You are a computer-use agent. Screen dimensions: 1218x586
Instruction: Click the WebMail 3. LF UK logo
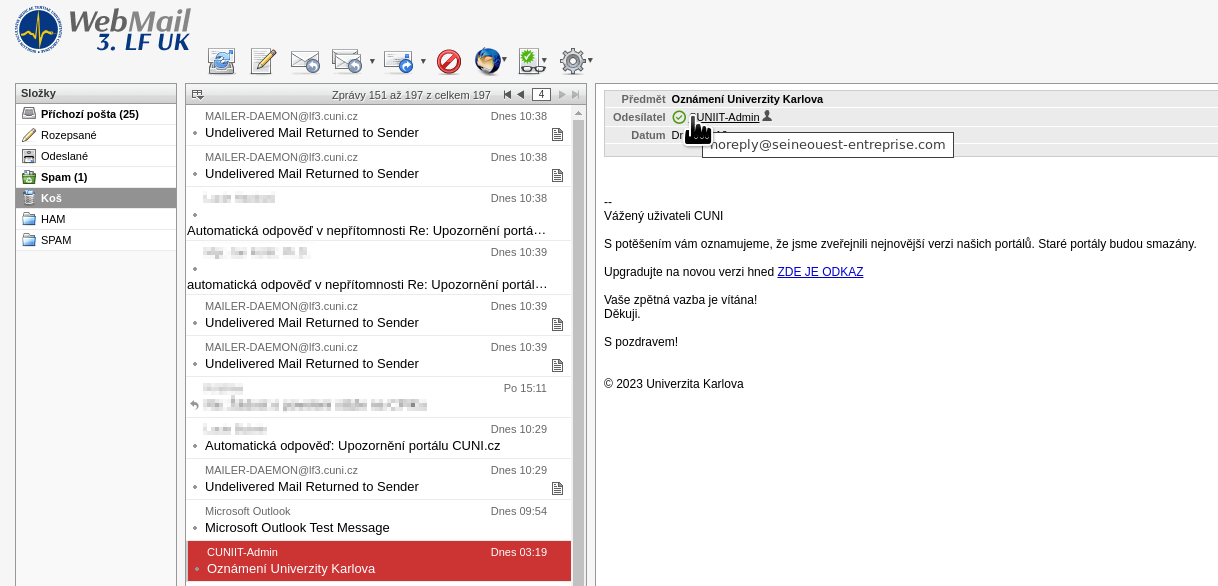101,28
